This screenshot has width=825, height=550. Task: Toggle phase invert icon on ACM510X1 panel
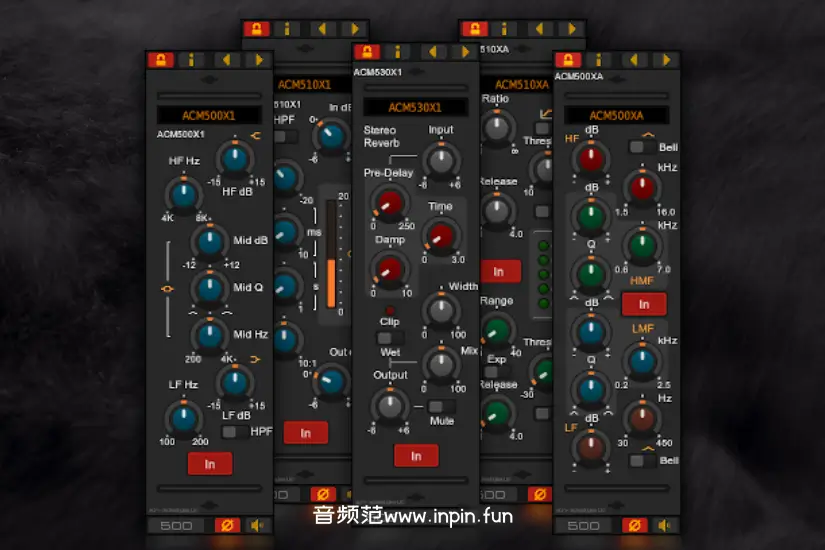(323, 494)
